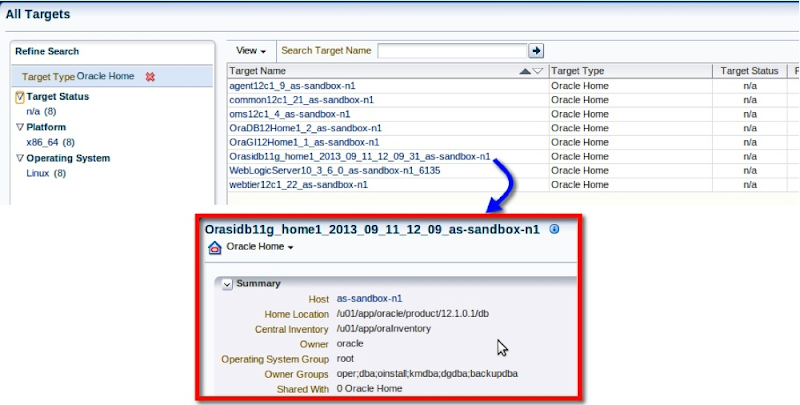Filter by Linux (8) operating system
800x405 pixels.
[x=46, y=173]
